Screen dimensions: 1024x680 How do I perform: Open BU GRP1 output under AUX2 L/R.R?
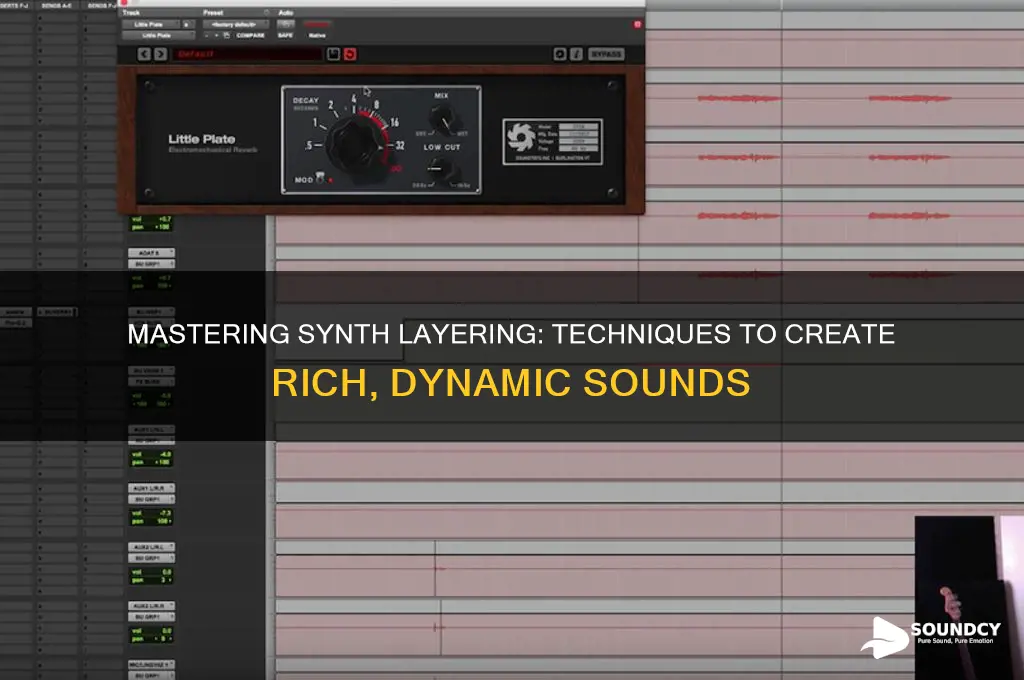[151, 617]
